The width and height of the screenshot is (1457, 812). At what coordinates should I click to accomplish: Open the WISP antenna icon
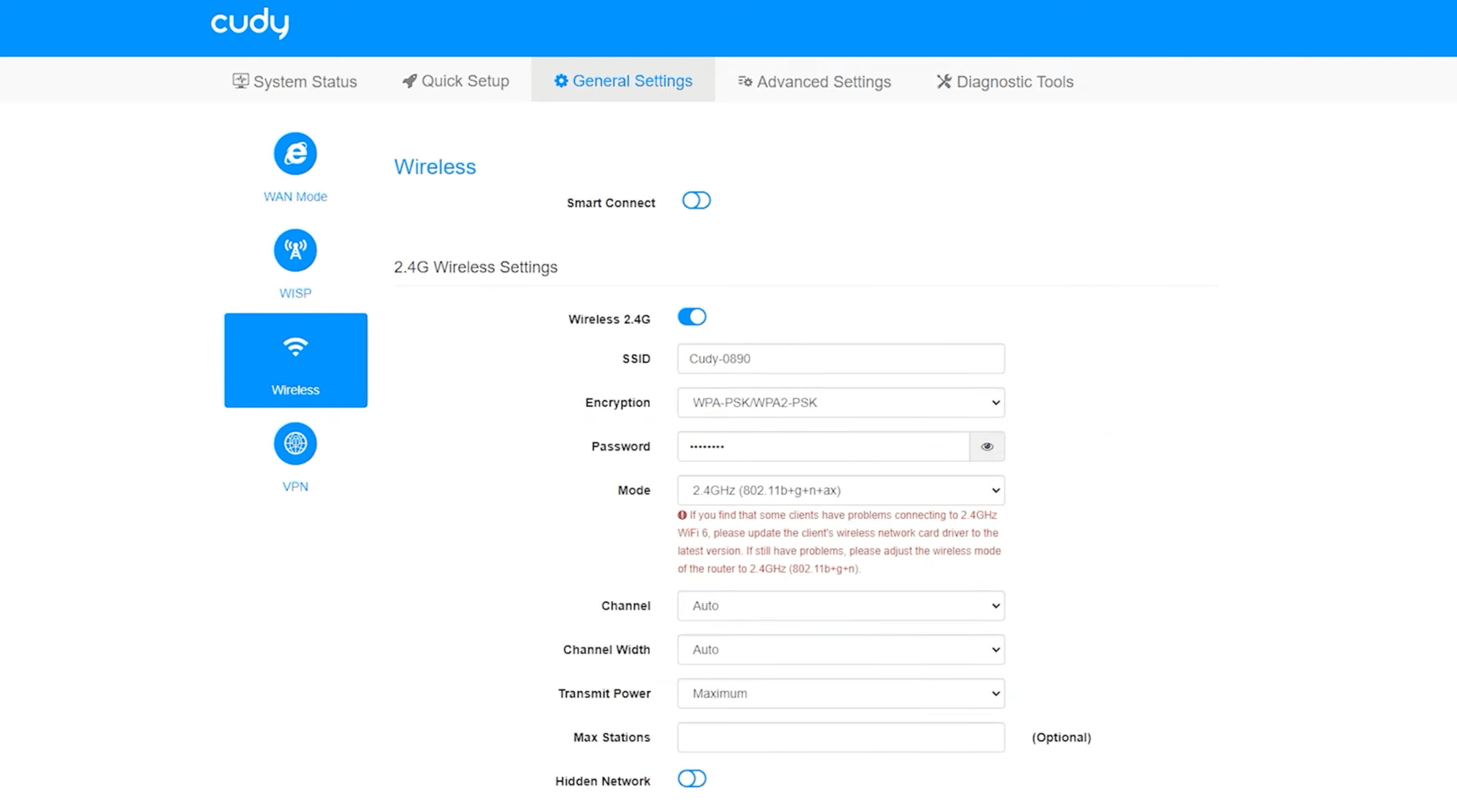pyautogui.click(x=295, y=250)
